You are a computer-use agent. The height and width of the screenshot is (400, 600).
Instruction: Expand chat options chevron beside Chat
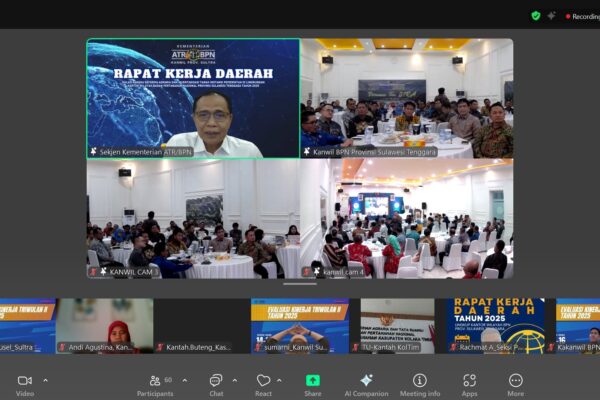235,380
